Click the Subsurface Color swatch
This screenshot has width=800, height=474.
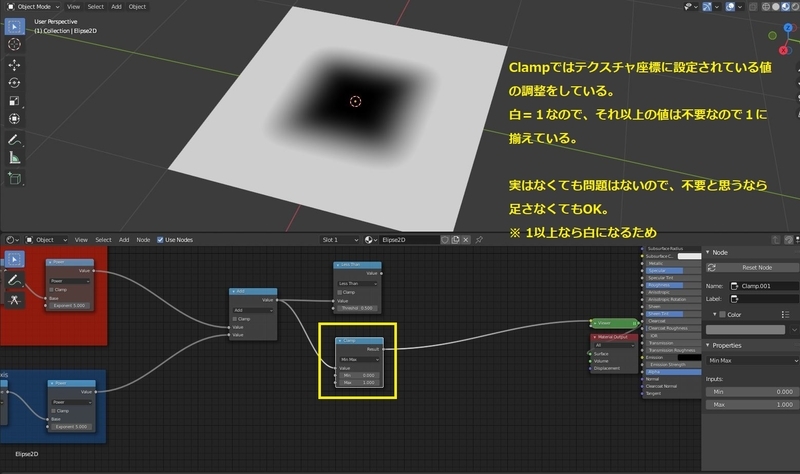click(x=689, y=256)
